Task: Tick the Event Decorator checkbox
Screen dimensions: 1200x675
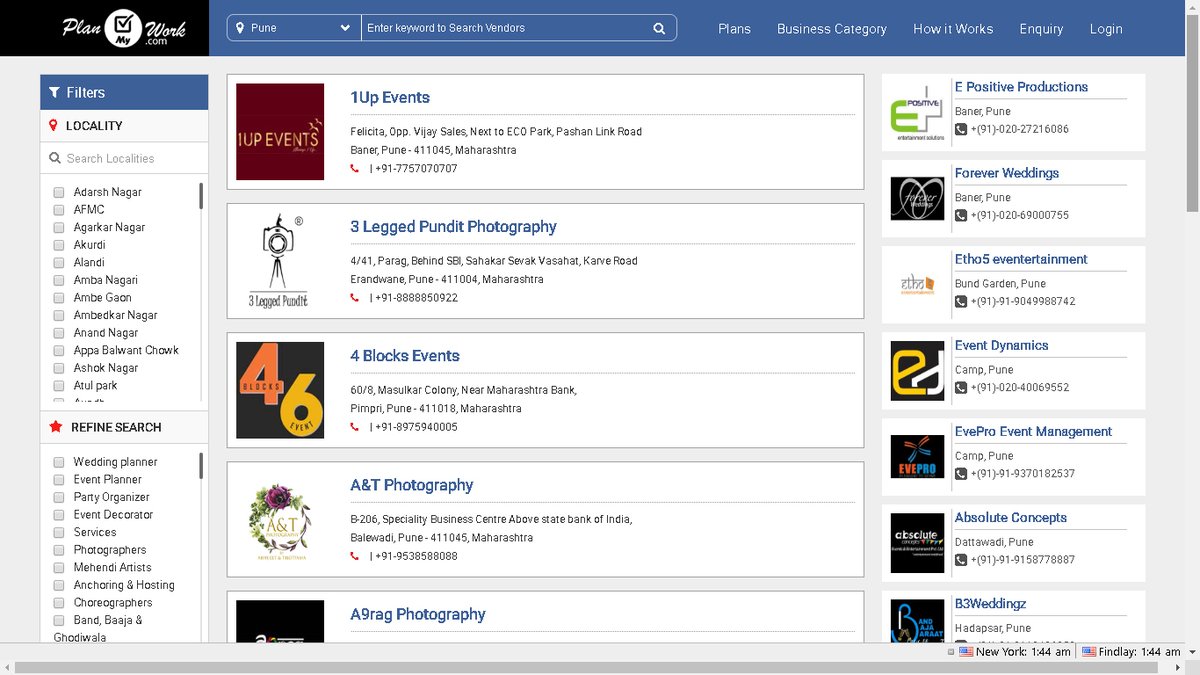Action: (x=59, y=515)
